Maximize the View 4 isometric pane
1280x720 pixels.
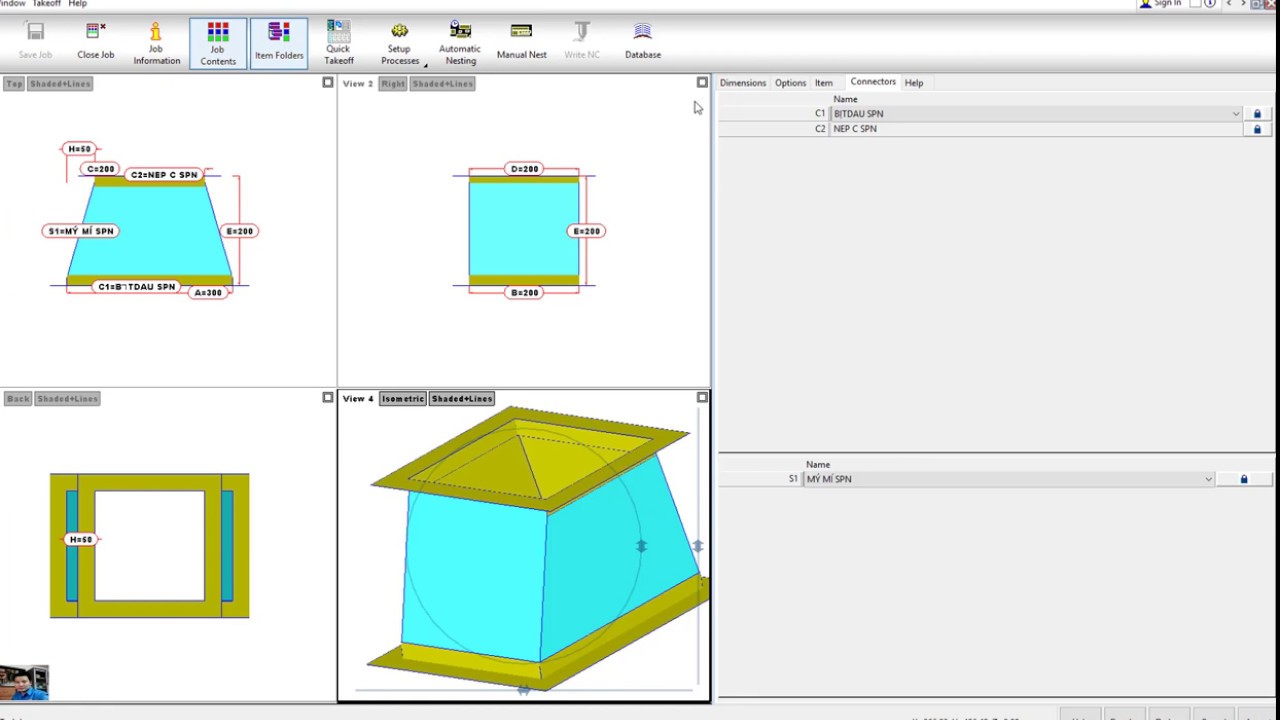coord(702,398)
